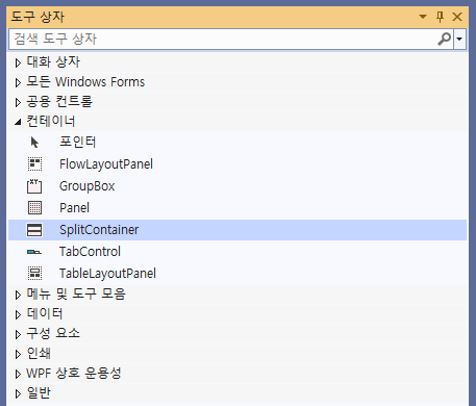Image resolution: width=476 pixels, height=406 pixels.
Task: Pick the FlowLayoutPanel icon
Action: pyautogui.click(x=35, y=164)
